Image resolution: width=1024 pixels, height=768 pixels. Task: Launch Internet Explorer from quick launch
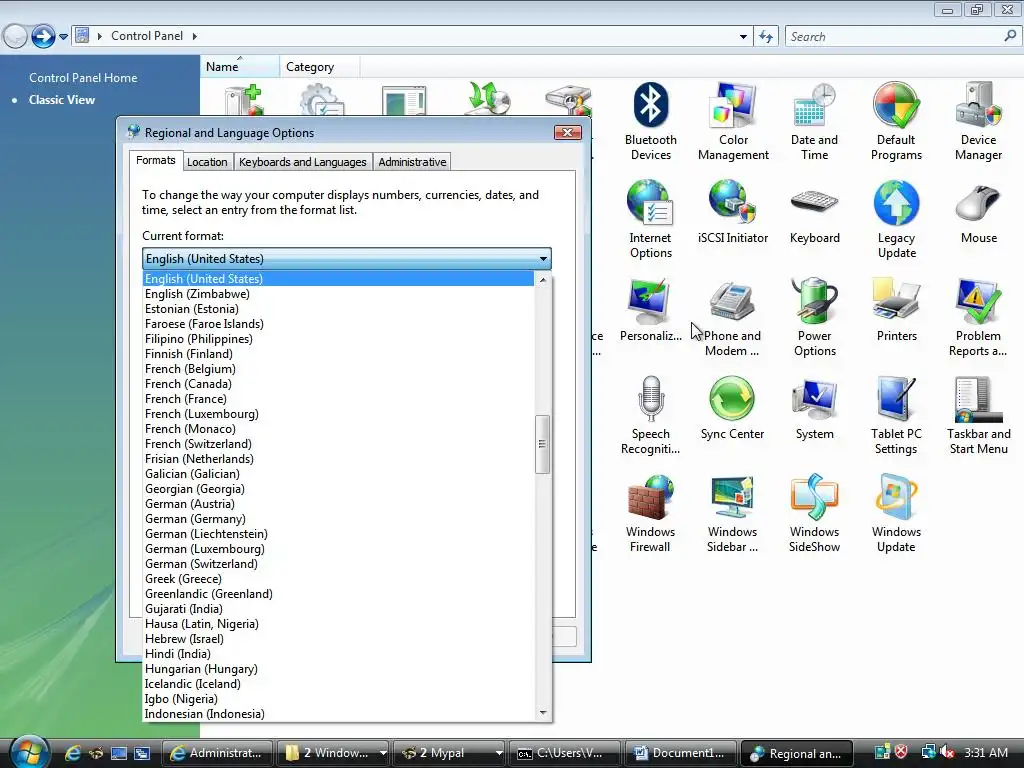pos(73,753)
